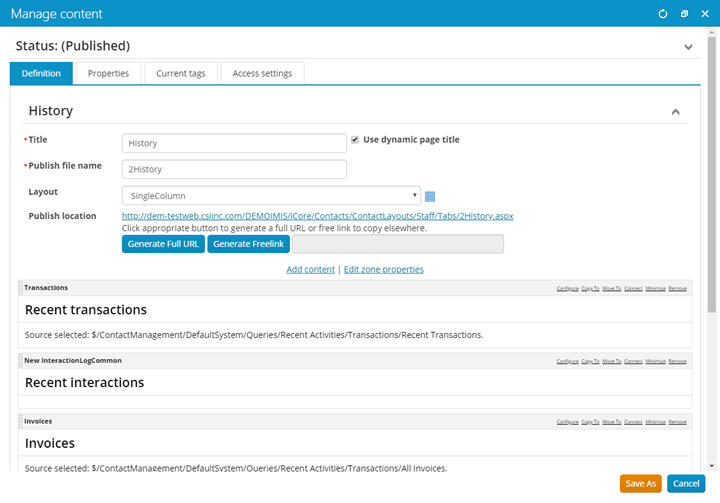Viewport: 720px width, 503px height.
Task: Click the drag handle of New InteractionLogCommon
Action: 20,360
